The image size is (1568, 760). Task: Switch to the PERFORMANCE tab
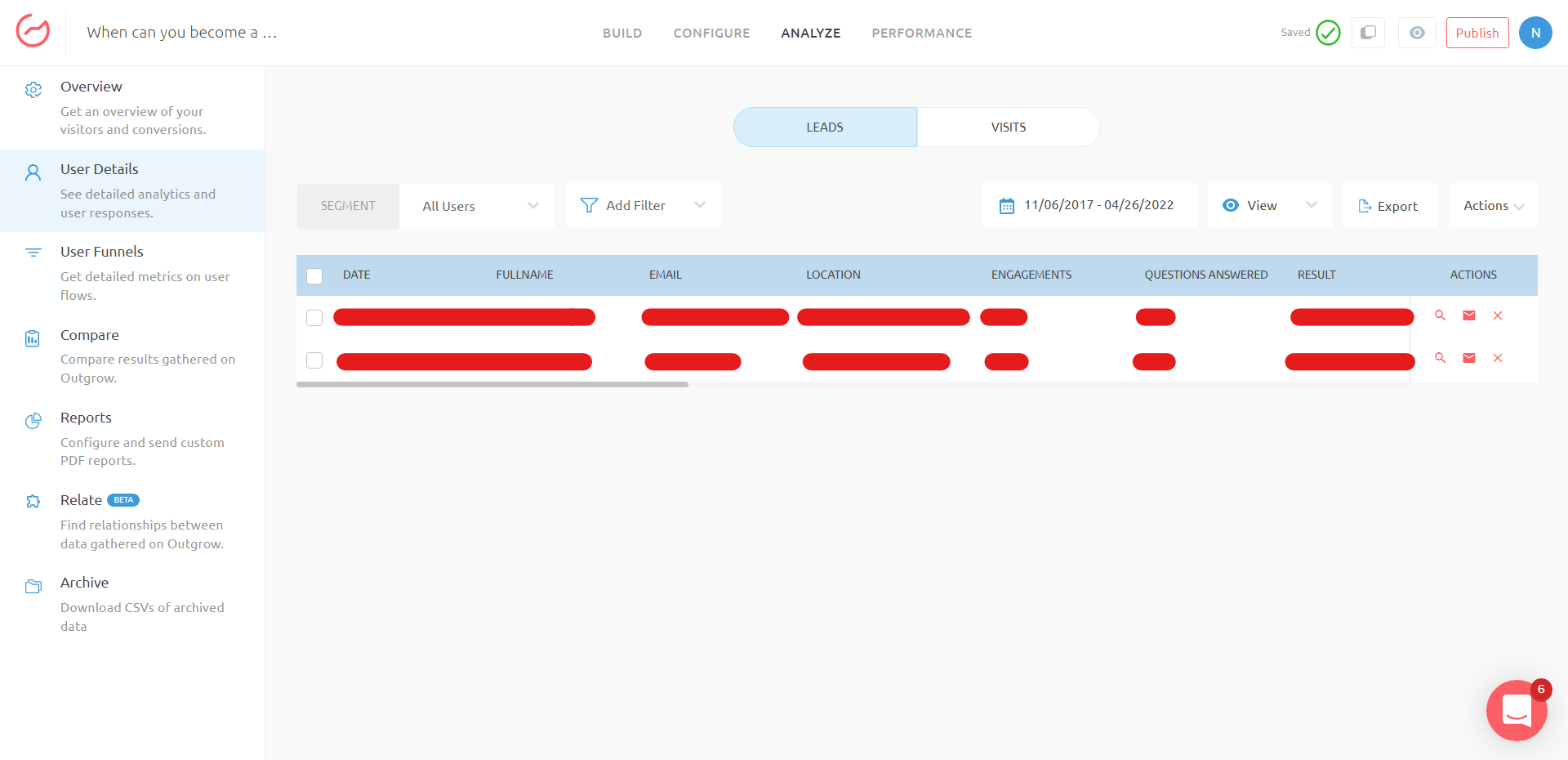922,34
